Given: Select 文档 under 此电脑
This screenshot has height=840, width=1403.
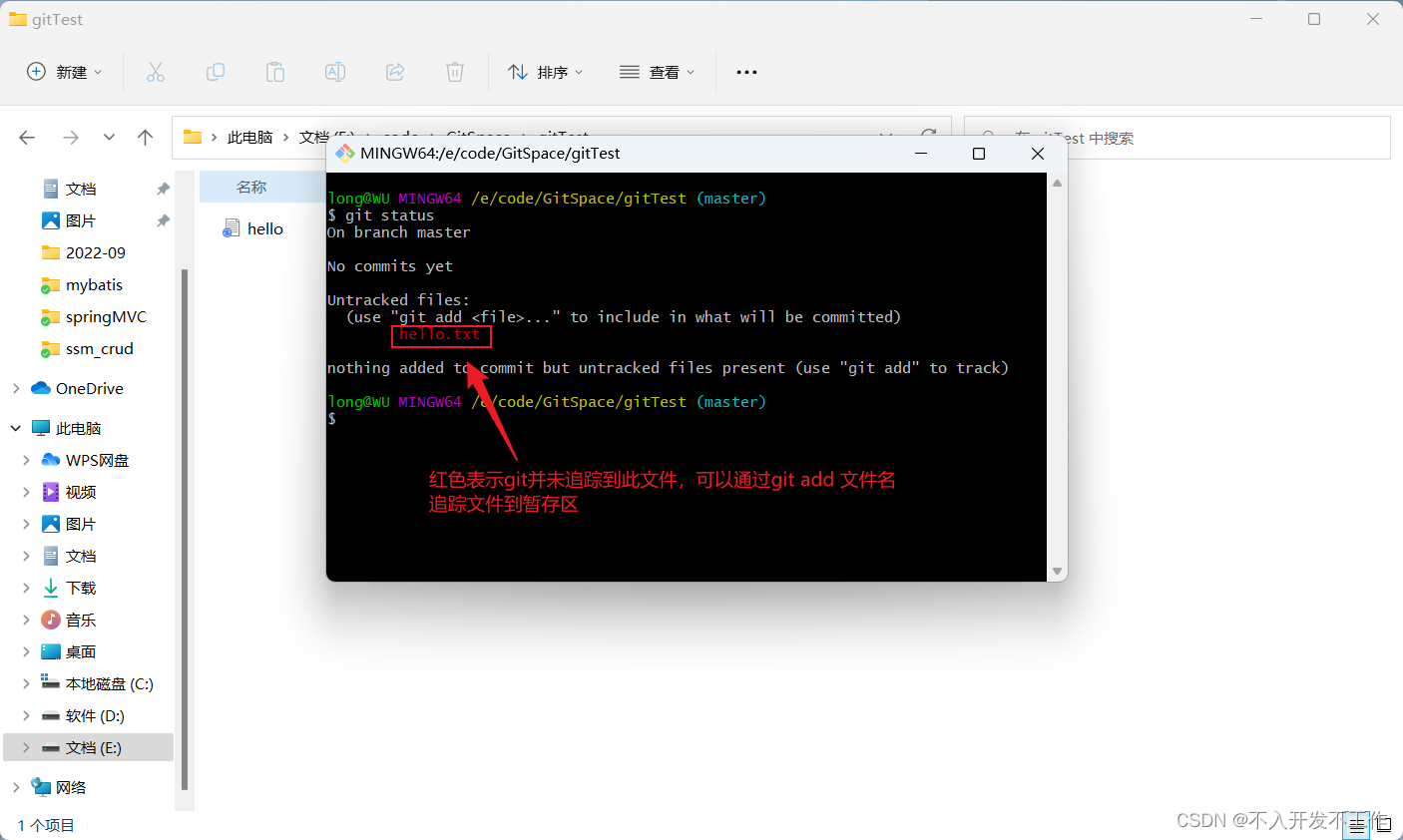Looking at the screenshot, I should point(81,556).
